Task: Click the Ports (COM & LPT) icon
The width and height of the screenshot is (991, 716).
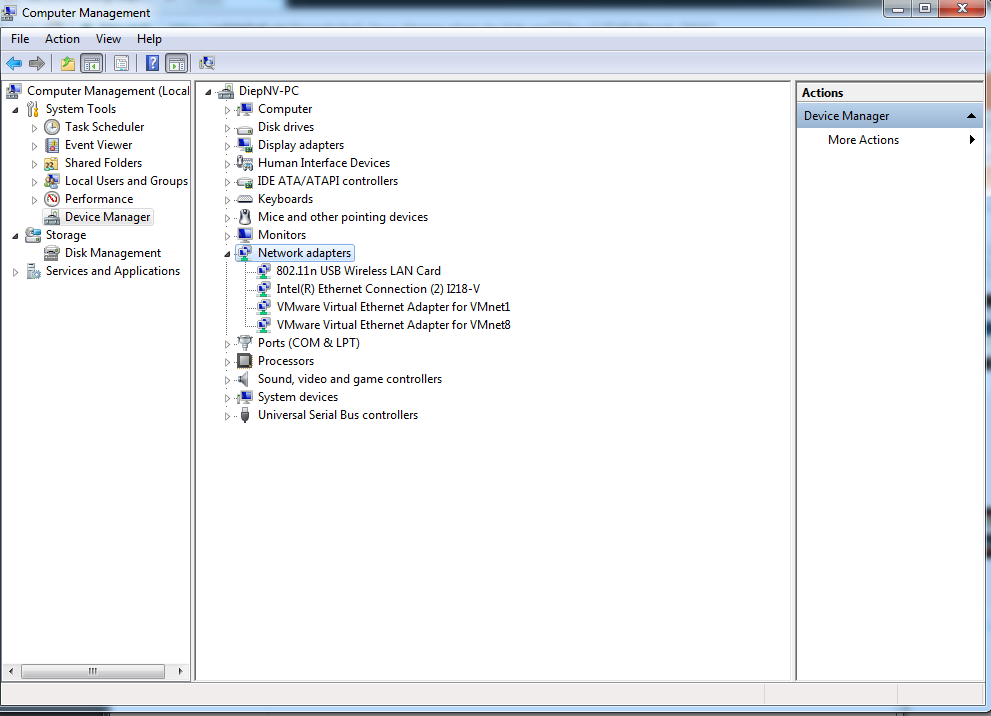Action: (245, 343)
